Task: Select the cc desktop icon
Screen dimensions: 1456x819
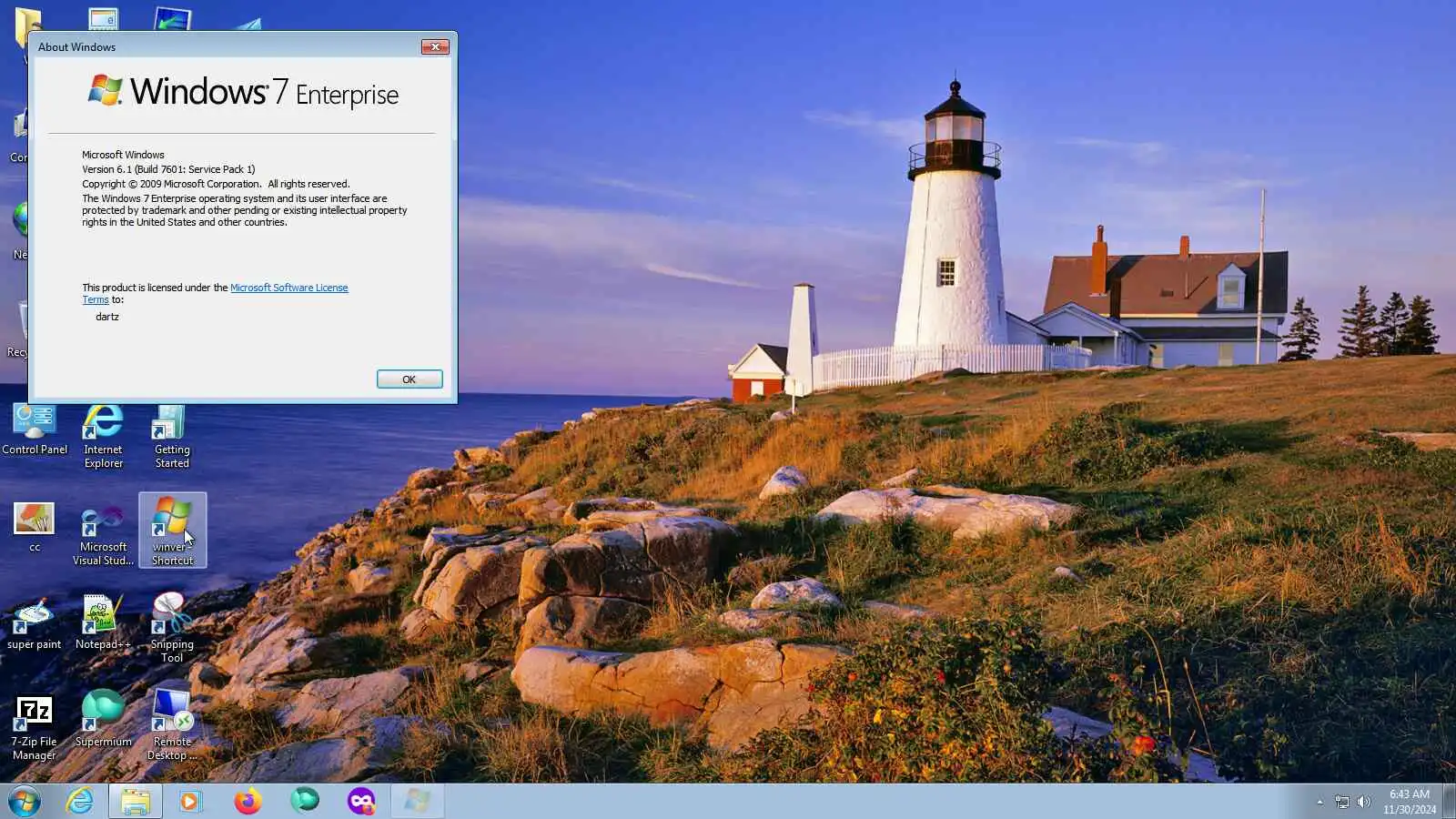Action: tap(35, 528)
